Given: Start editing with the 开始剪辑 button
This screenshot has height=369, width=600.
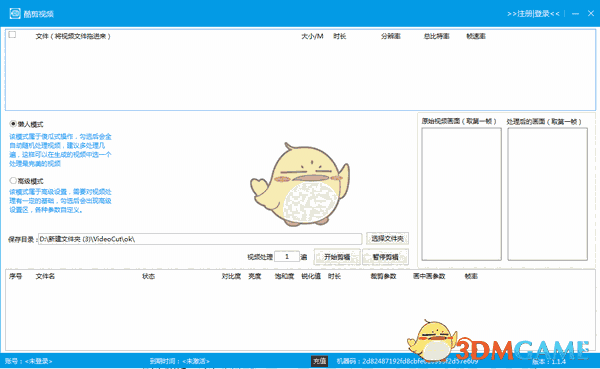Looking at the screenshot, I should pos(337,257).
